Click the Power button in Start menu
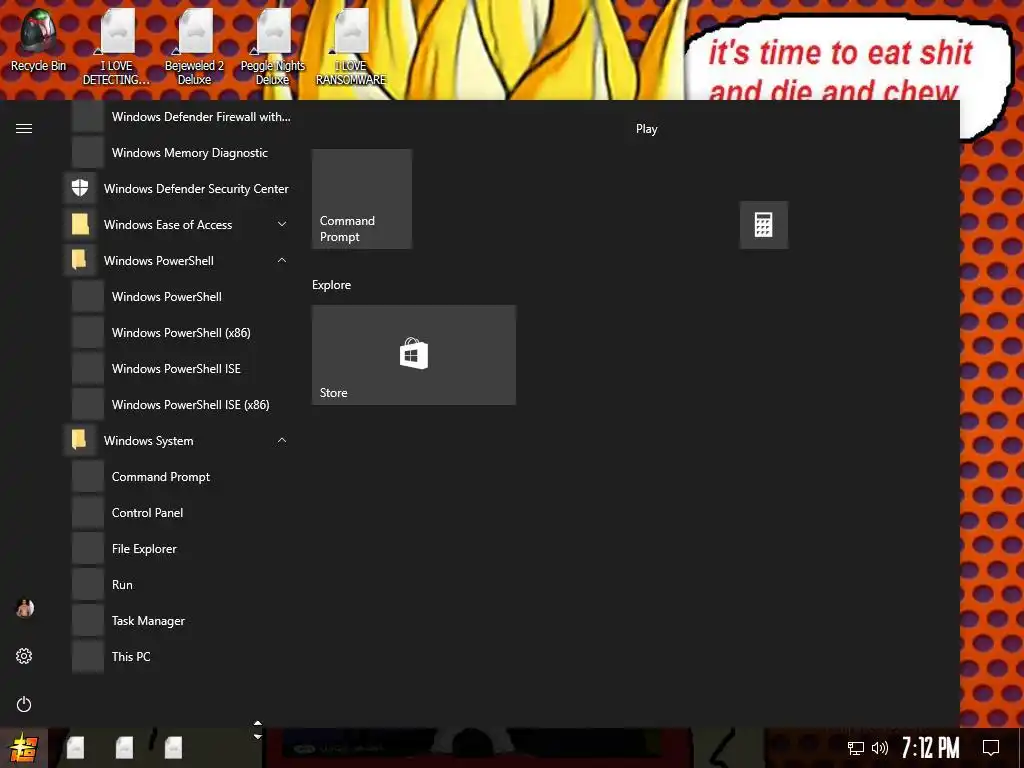 (24, 704)
